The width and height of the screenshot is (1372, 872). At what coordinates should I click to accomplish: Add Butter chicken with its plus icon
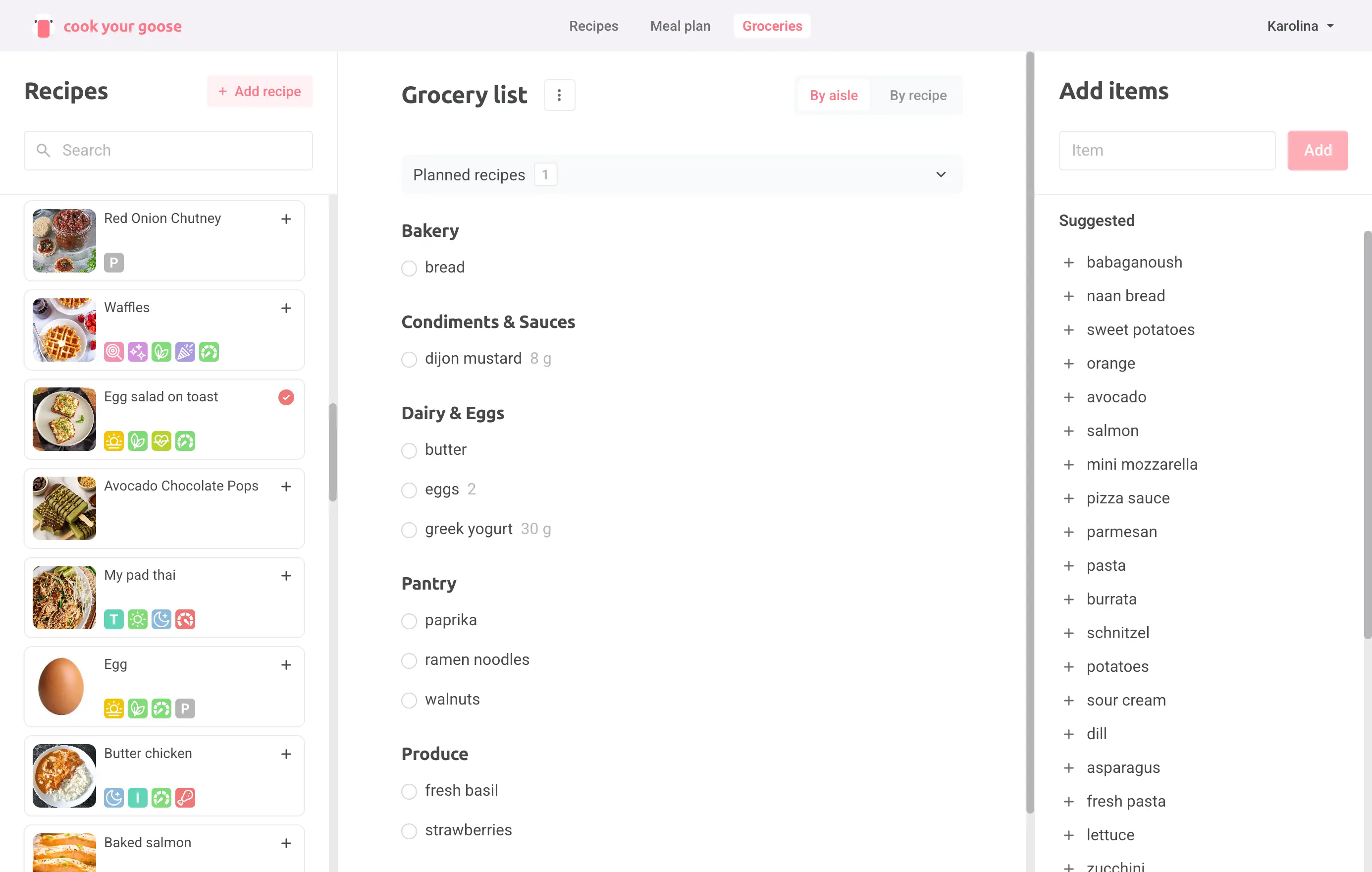[x=286, y=754]
